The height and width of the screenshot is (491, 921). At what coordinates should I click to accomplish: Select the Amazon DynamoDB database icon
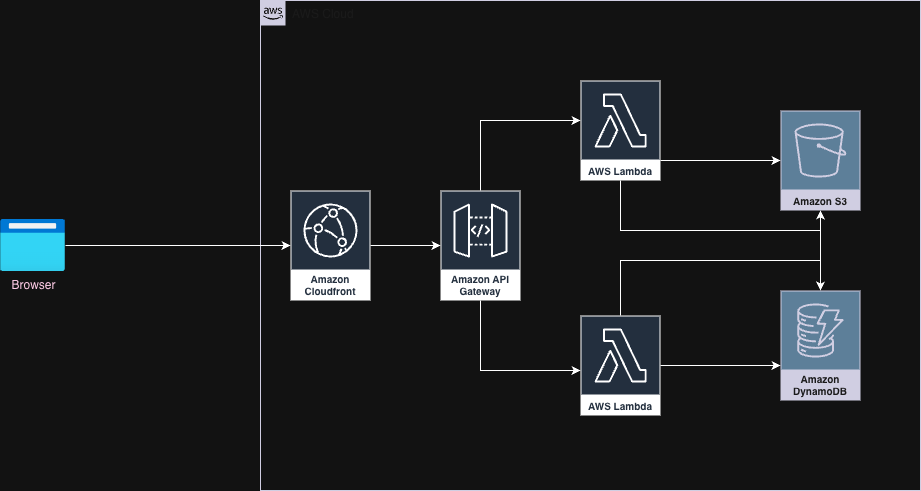tap(820, 330)
